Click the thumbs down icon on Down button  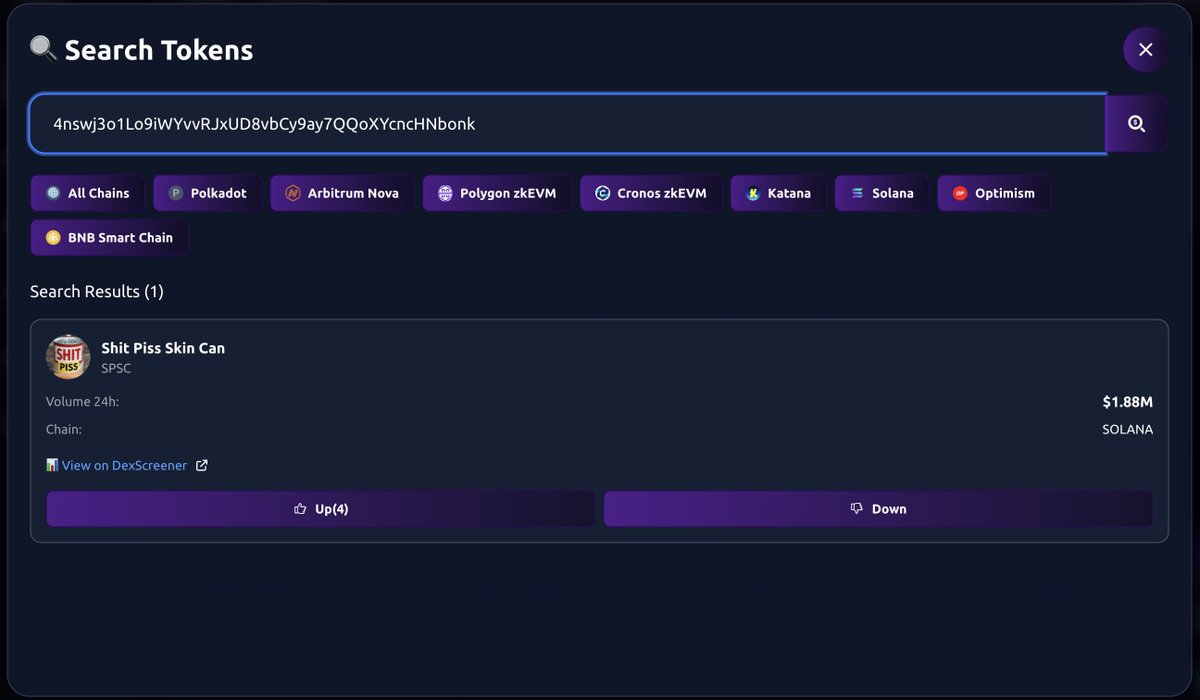pyautogui.click(x=855, y=508)
